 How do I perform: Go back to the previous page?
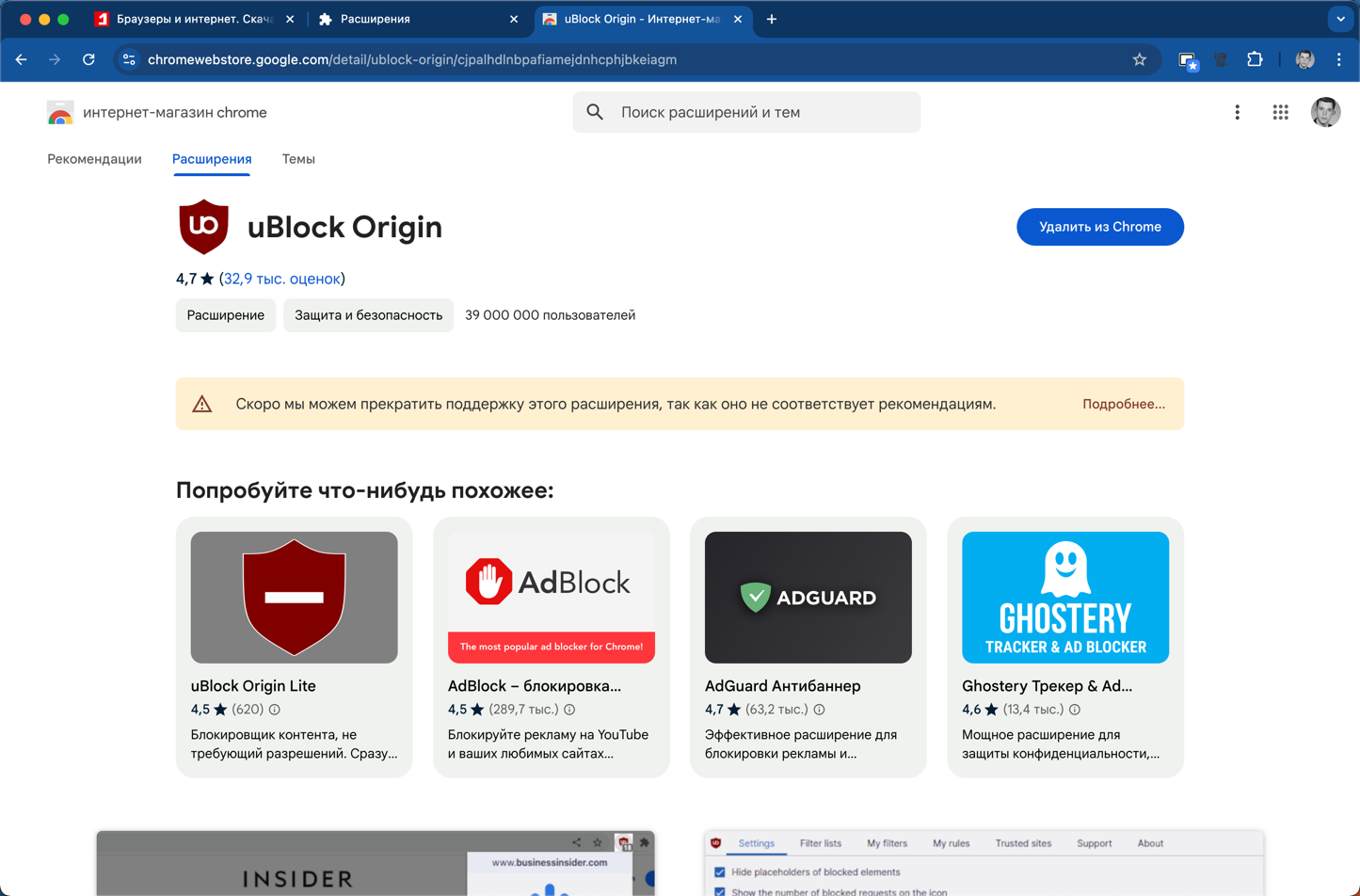[x=21, y=59]
